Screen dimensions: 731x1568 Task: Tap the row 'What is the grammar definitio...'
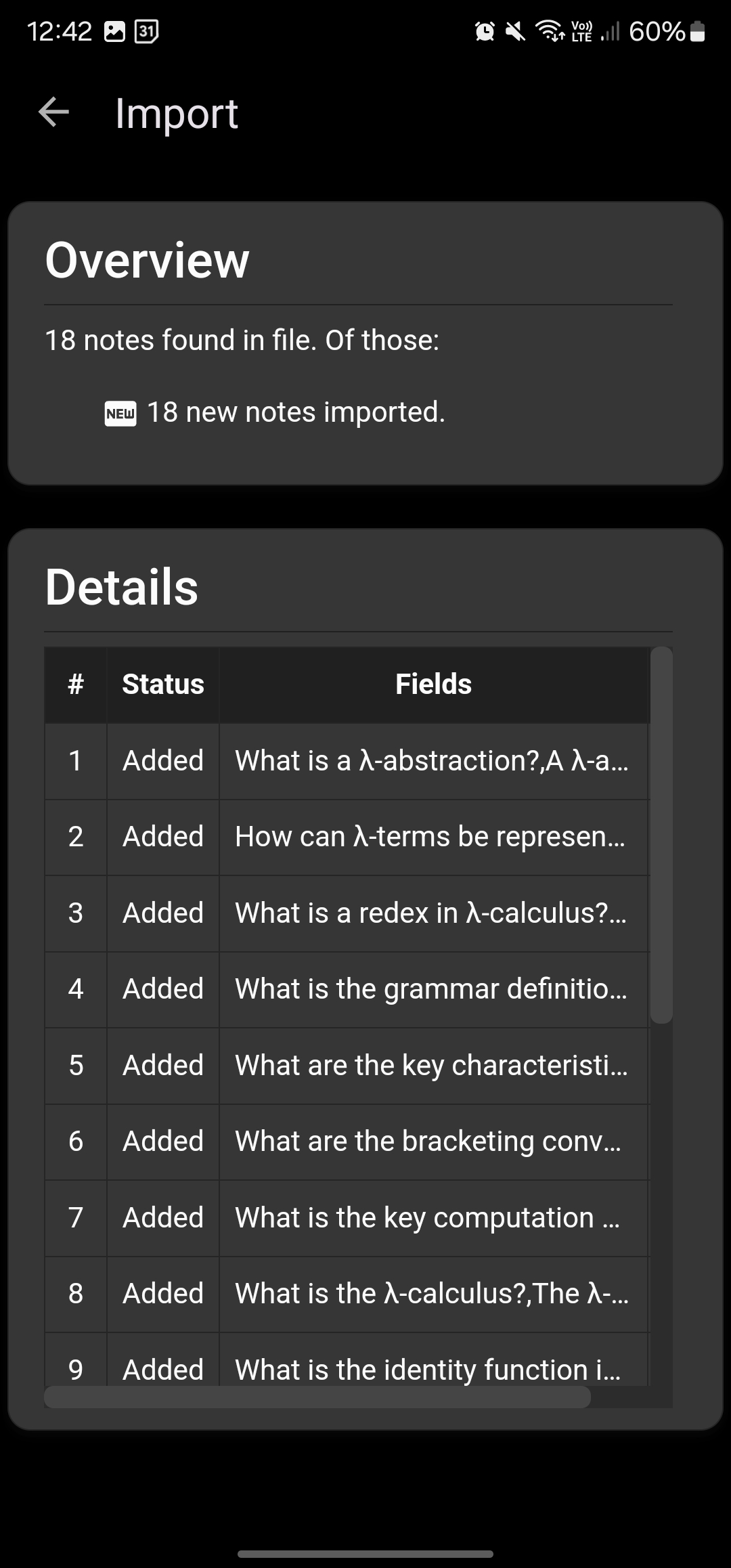(347, 989)
